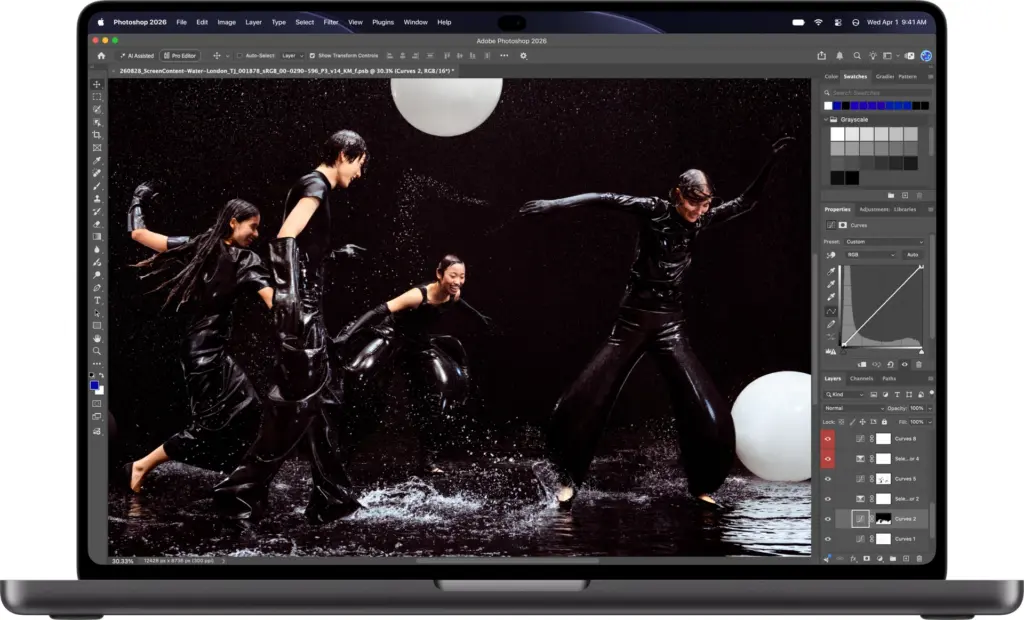Hide the Curves 2 layer
This screenshot has width=1024, height=620.
coord(827,519)
